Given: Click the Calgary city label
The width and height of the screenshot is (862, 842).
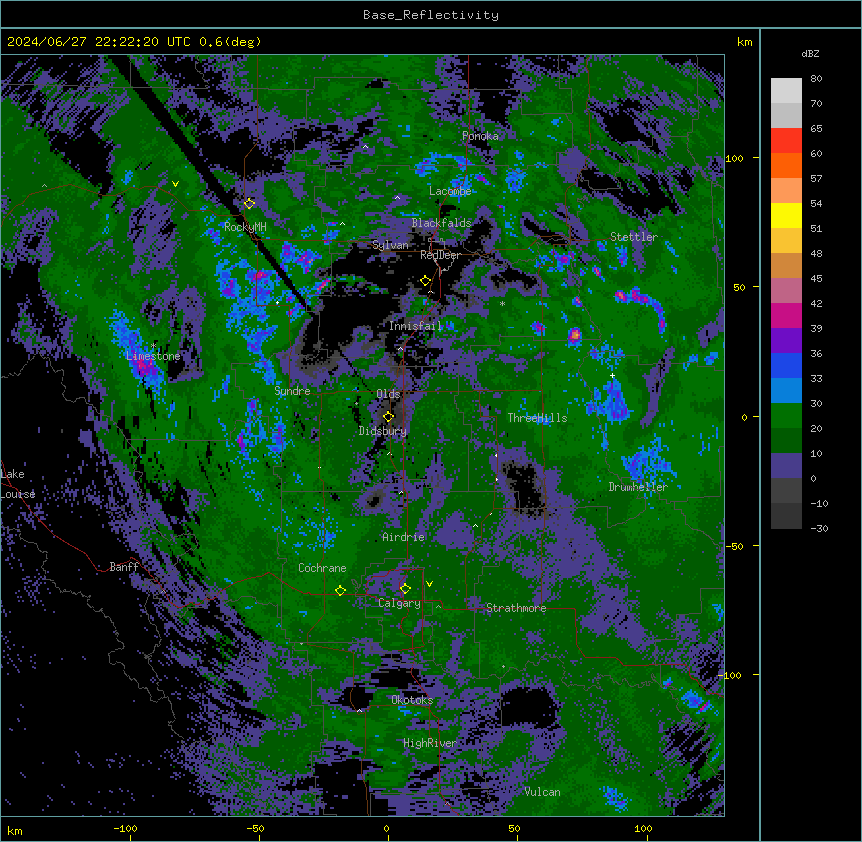Looking at the screenshot, I should pos(399,603).
